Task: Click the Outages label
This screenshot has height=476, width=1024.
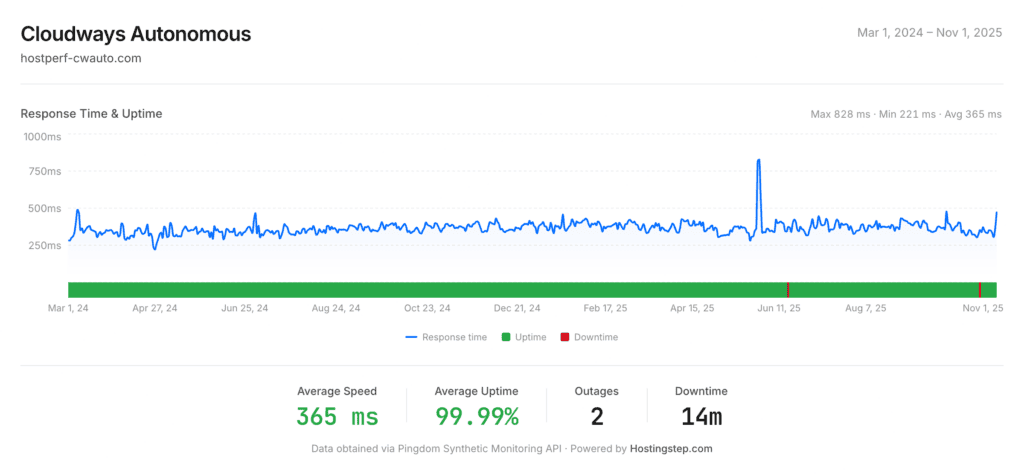Action: pyautogui.click(x=597, y=391)
